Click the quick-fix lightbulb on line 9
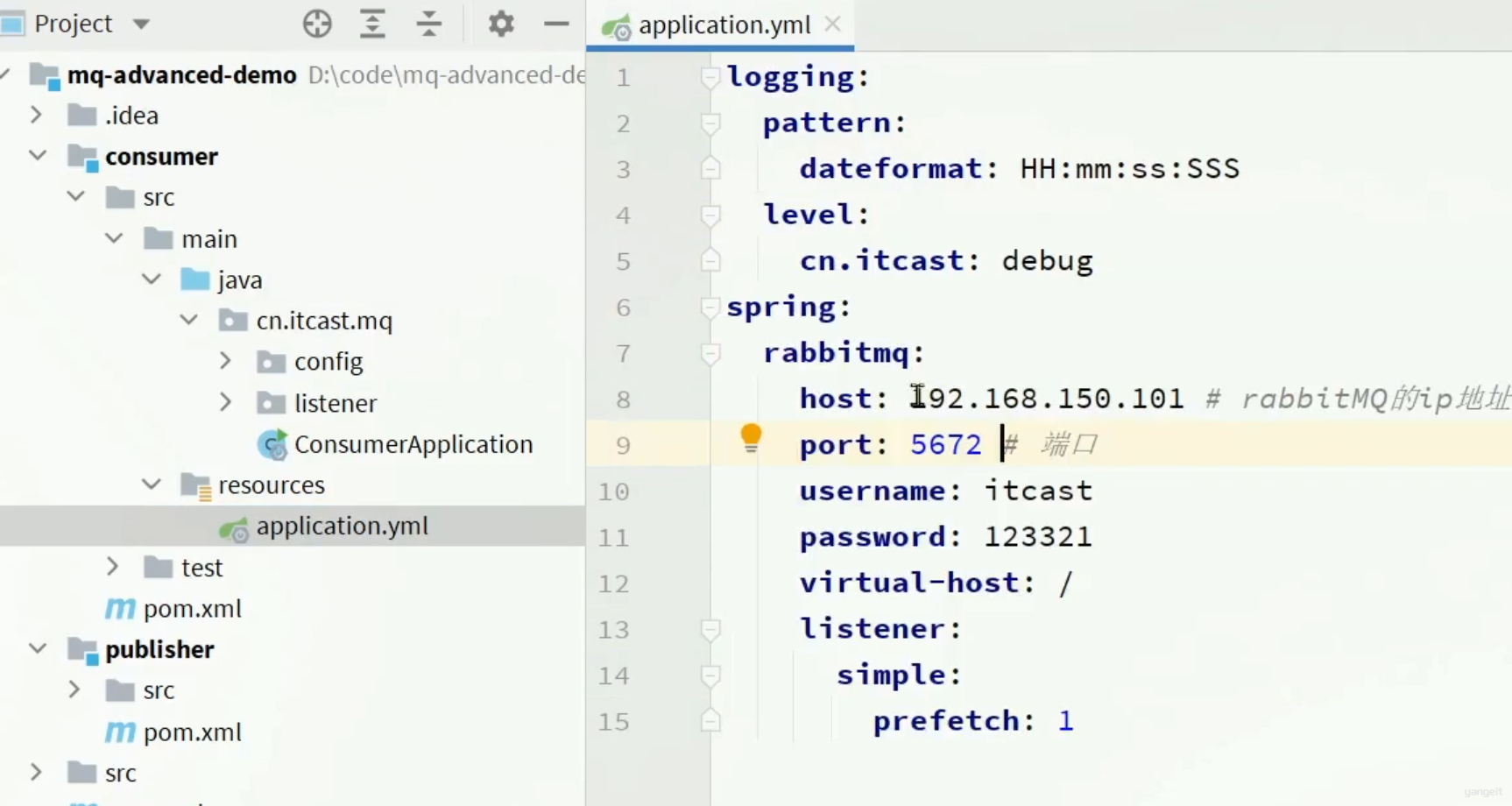Image resolution: width=1512 pixels, height=806 pixels. 751,438
